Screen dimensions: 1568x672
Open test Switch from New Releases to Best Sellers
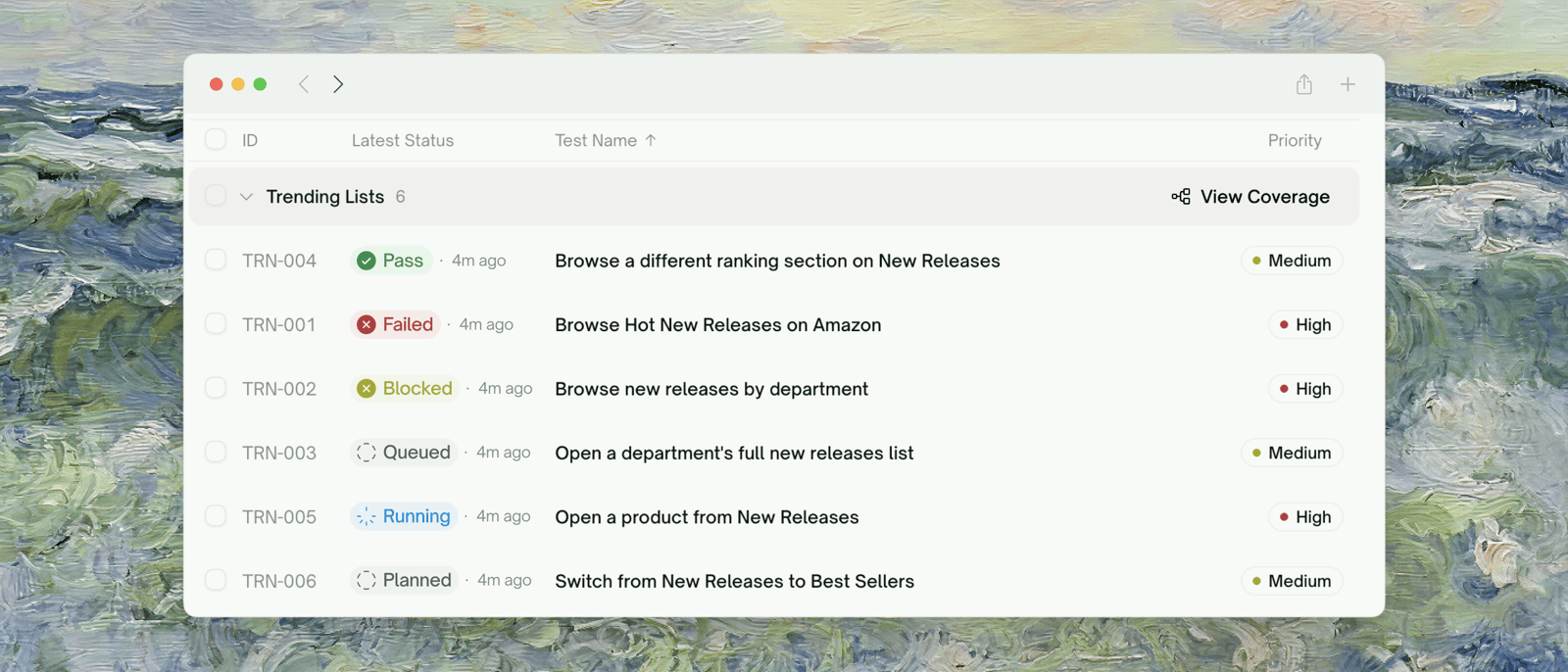735,581
